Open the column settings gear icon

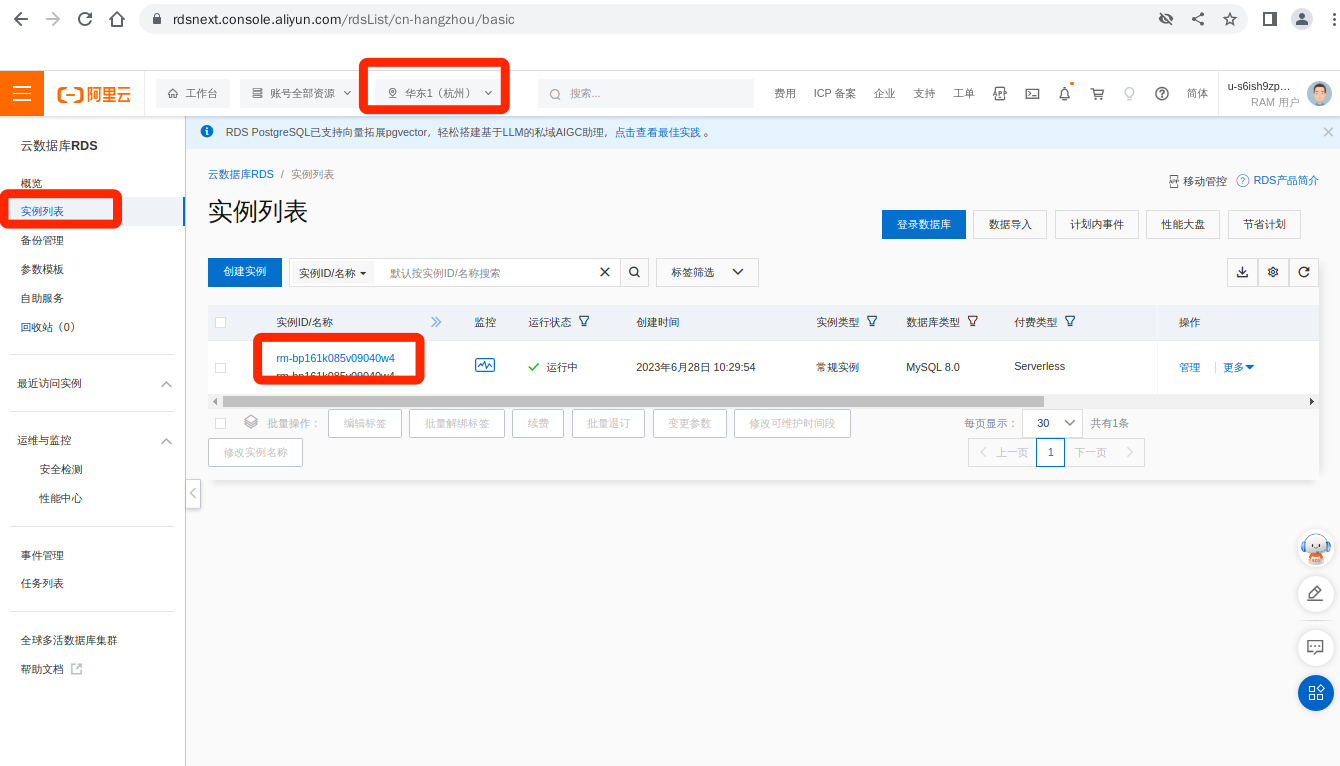(1273, 272)
